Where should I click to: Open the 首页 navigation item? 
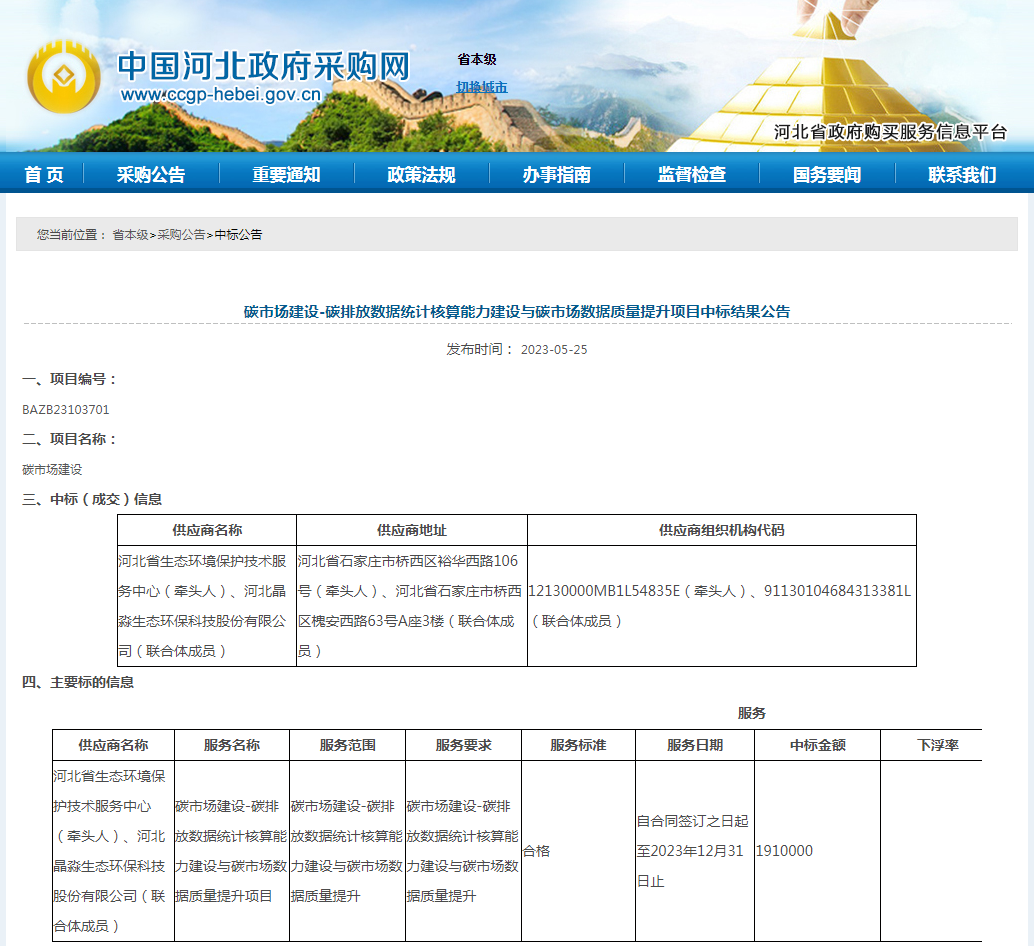[x=44, y=174]
